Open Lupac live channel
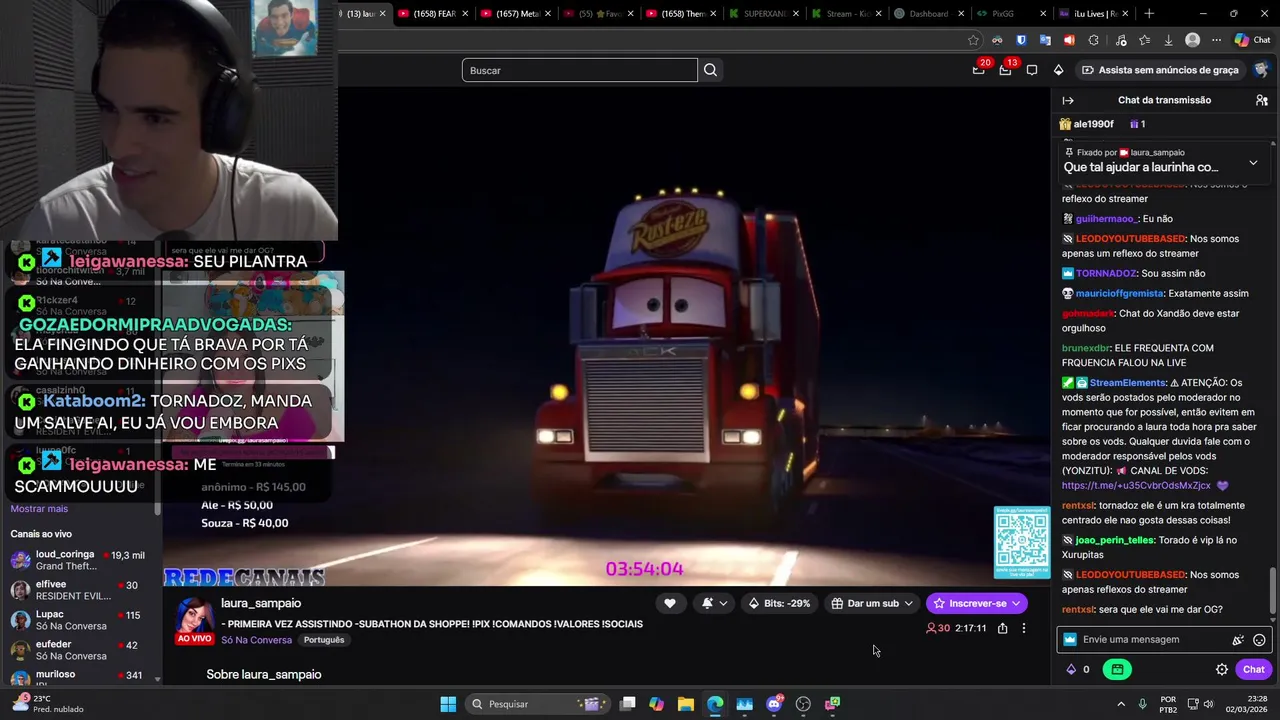Screen dimensions: 1280x720 click(x=80, y=620)
